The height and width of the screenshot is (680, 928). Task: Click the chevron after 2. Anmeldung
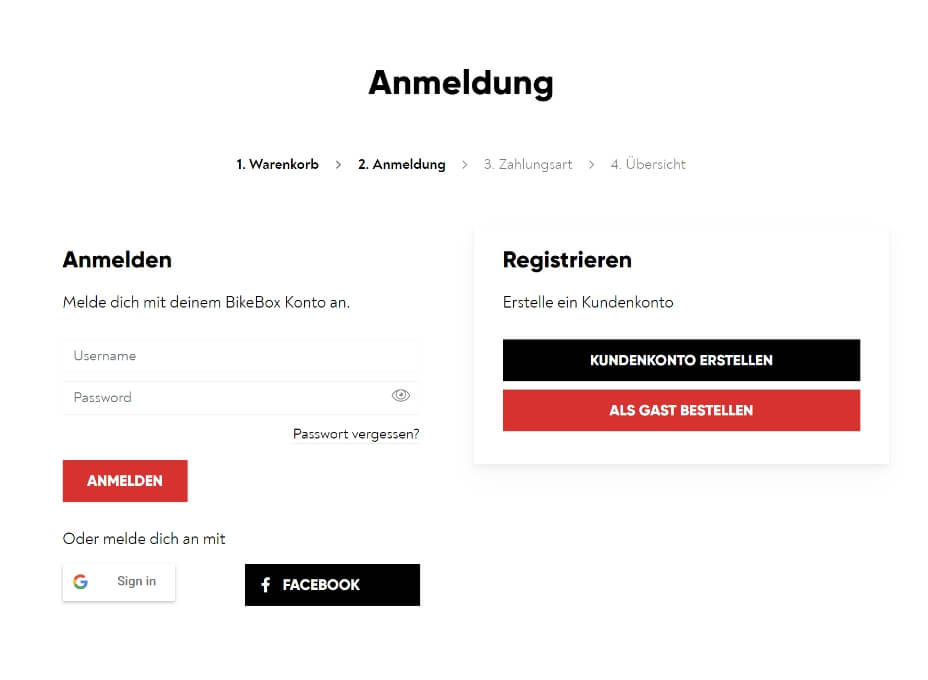click(x=464, y=164)
